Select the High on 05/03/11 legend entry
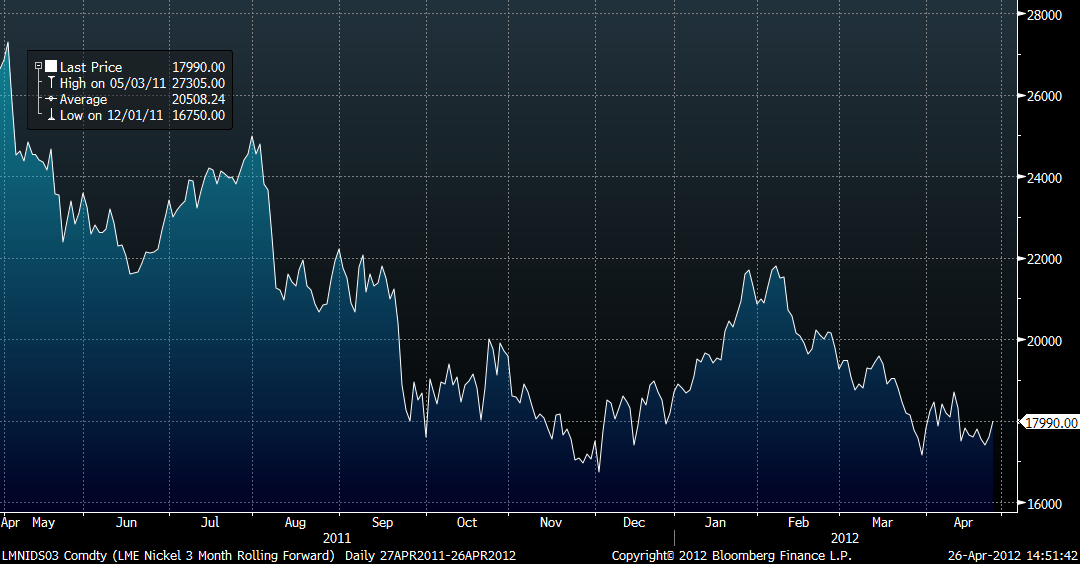Screen dimensions: 1080x564 pos(112,83)
